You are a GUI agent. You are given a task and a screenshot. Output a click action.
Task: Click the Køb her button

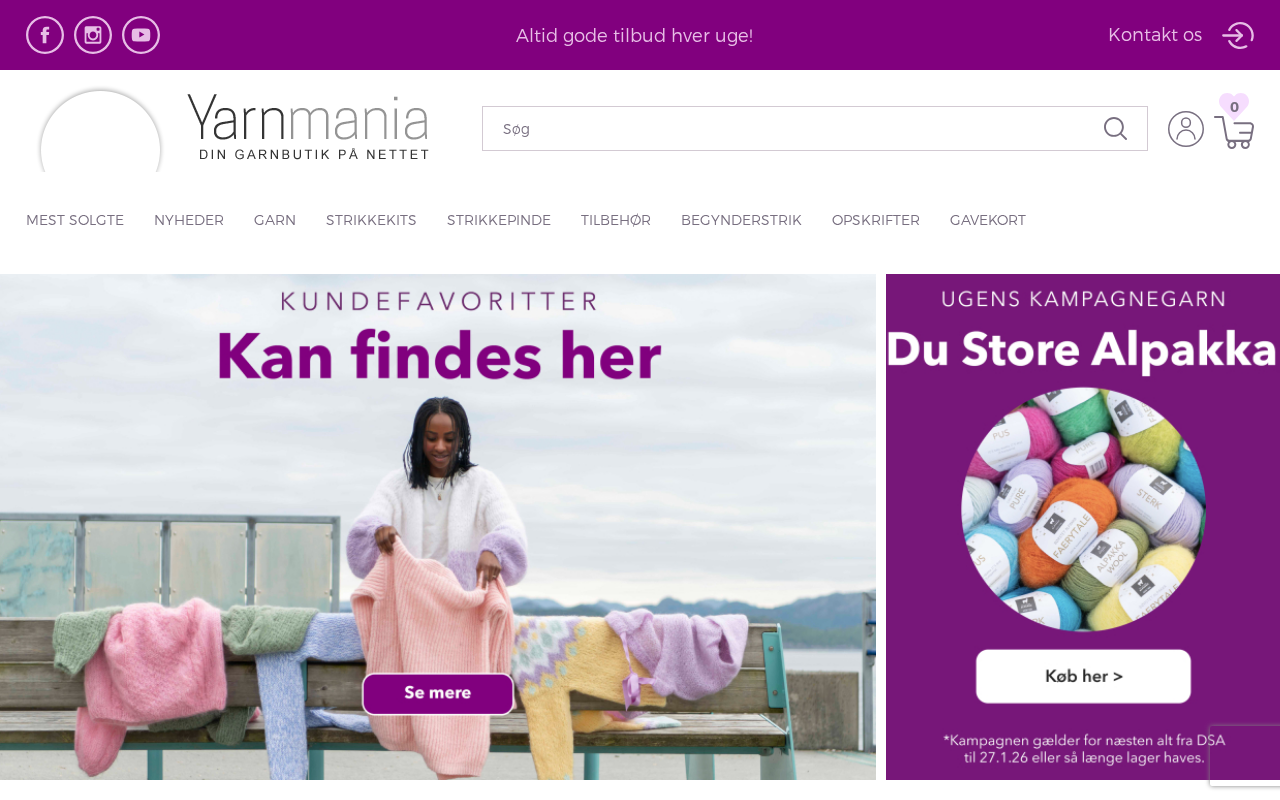[1083, 676]
